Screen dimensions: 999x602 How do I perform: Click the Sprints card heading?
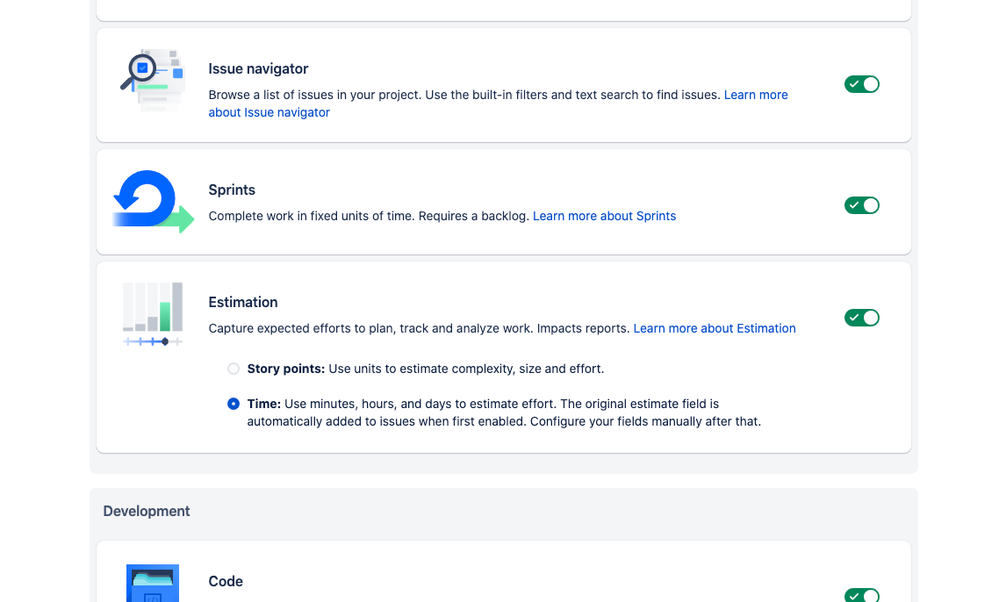(232, 190)
